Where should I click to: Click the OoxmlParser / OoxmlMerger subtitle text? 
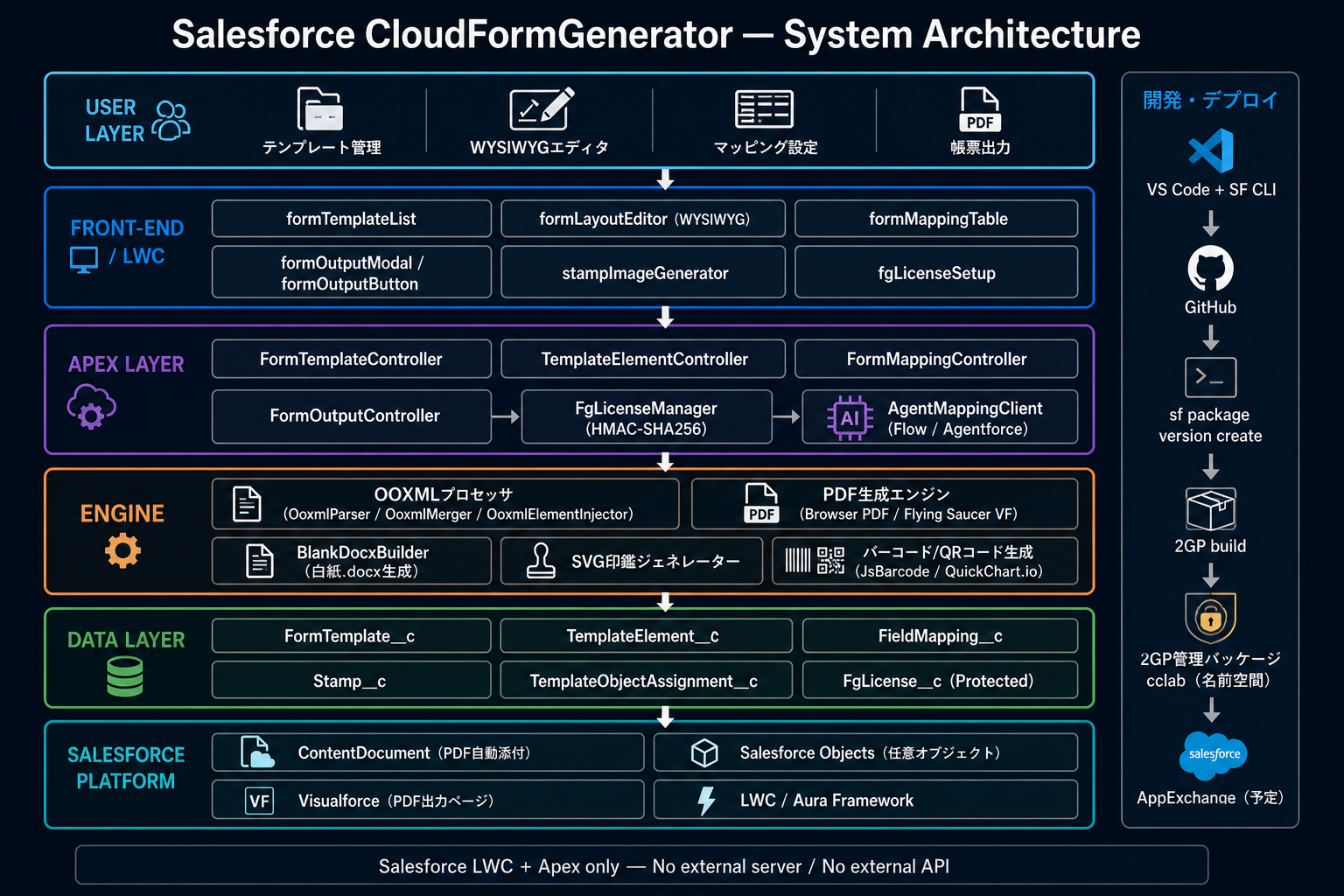pos(458,514)
